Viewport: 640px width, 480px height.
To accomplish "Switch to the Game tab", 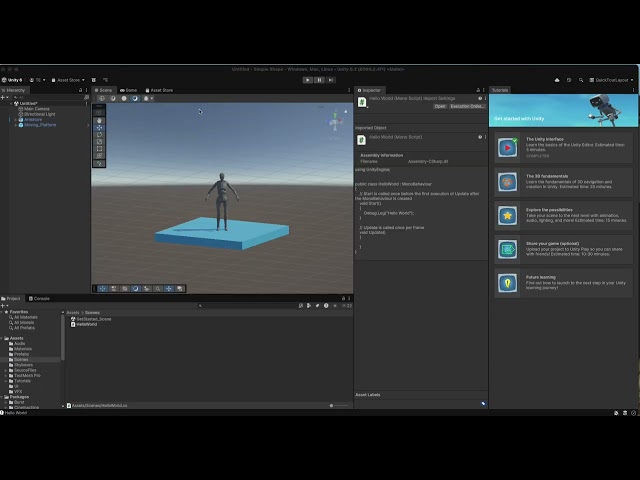I will [129, 90].
